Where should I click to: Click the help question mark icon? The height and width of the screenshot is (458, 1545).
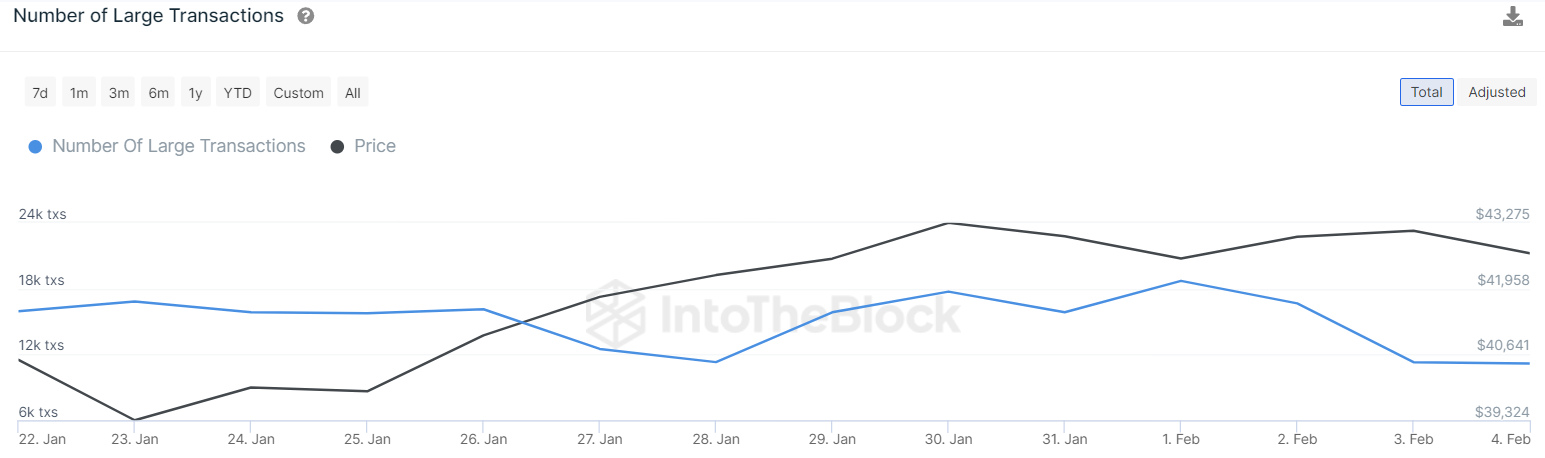(x=306, y=16)
